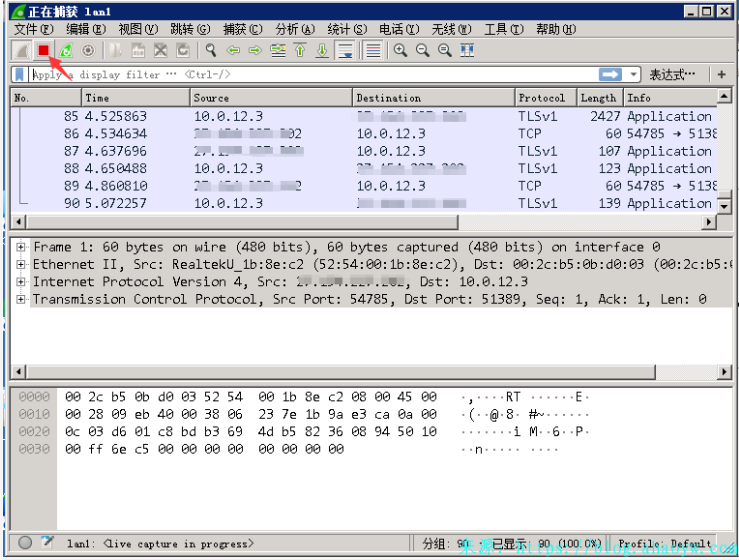Expand the Transmission Control Protocol node
The width and height of the screenshot is (739, 560).
[x=21, y=299]
